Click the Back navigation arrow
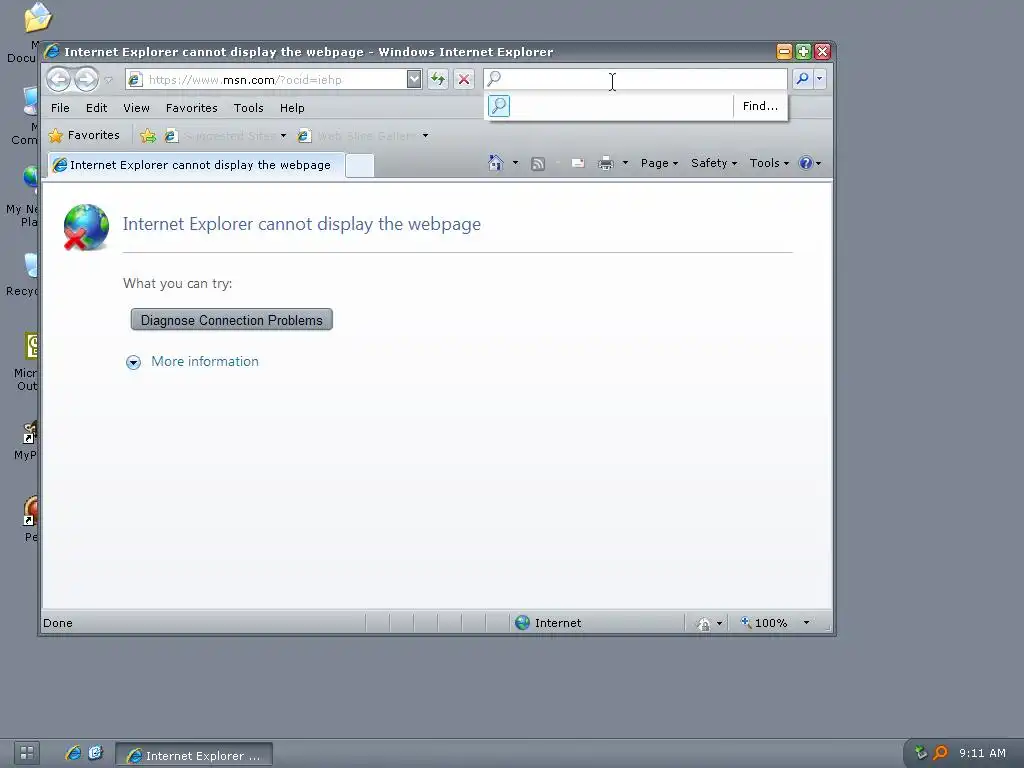1024x768 pixels. point(58,80)
